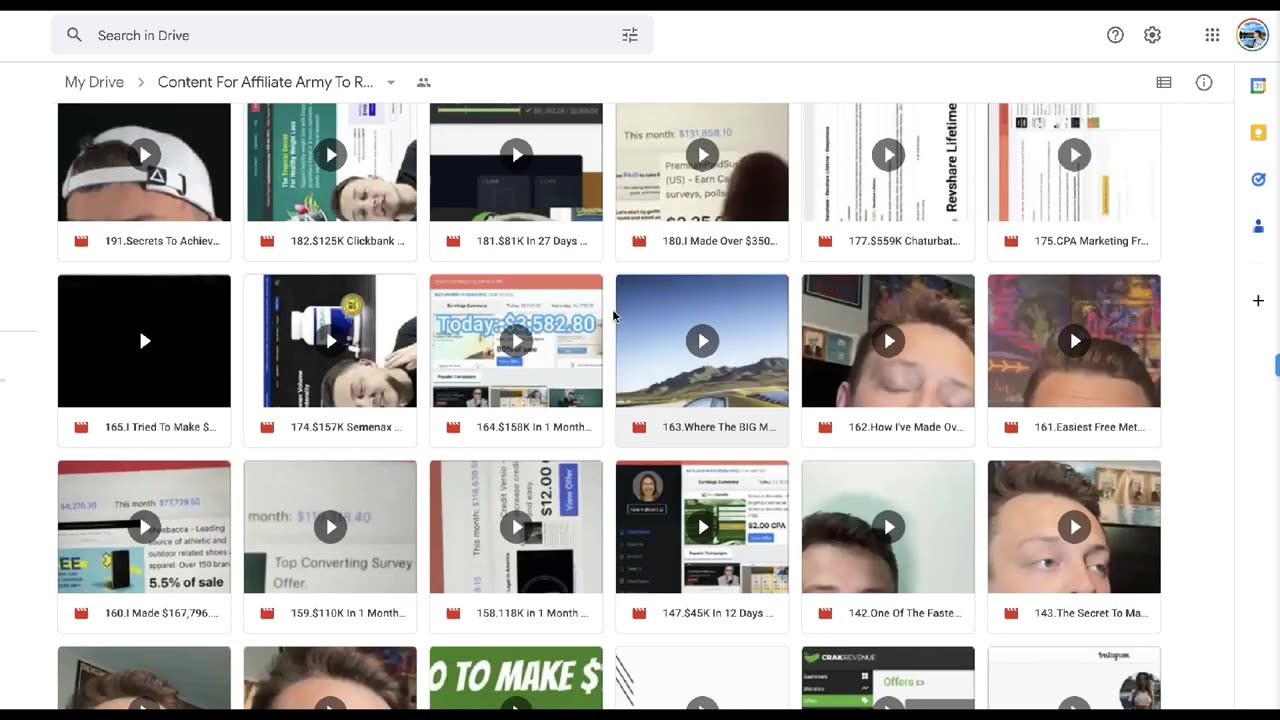Viewport: 1280px width, 720px height.
Task: Click video file icon beside 175.CPA Marketing Fr
Action: coord(1012,241)
